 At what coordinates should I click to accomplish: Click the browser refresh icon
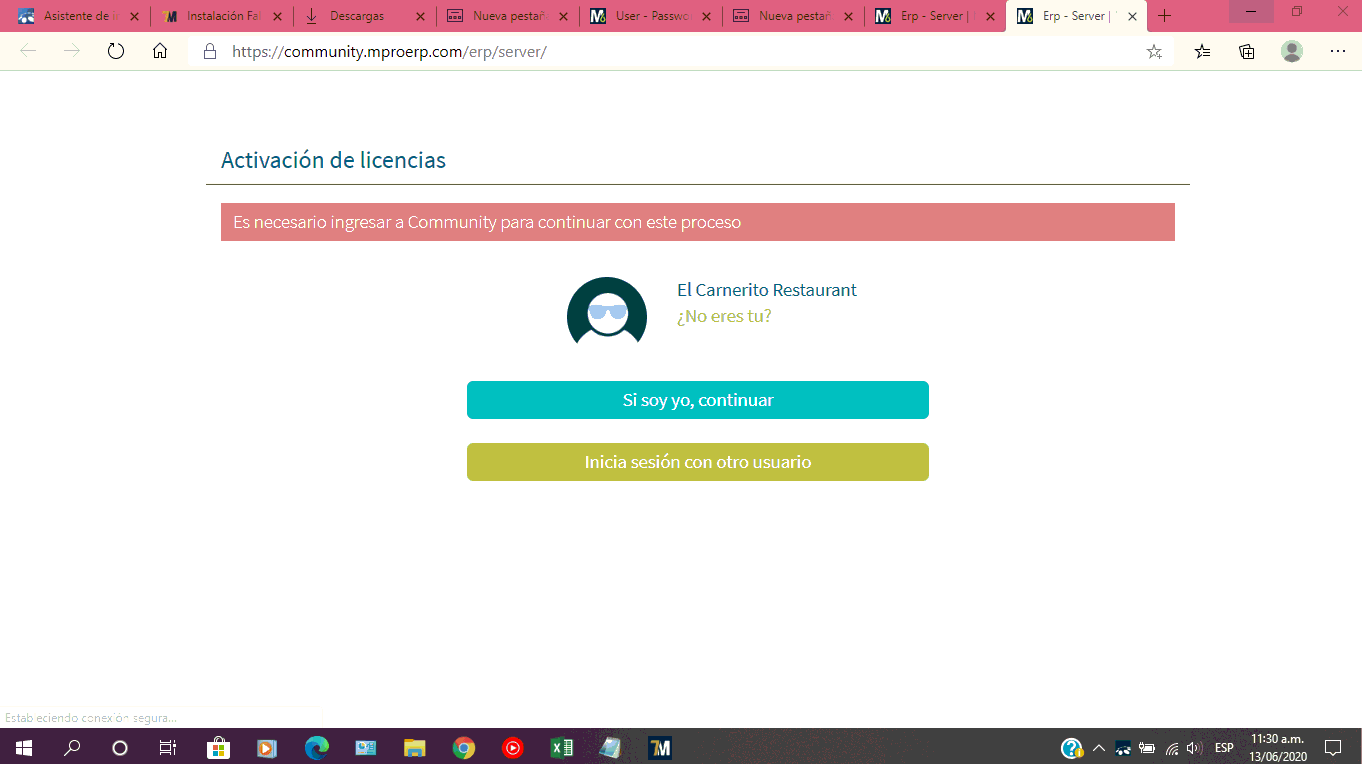(116, 52)
